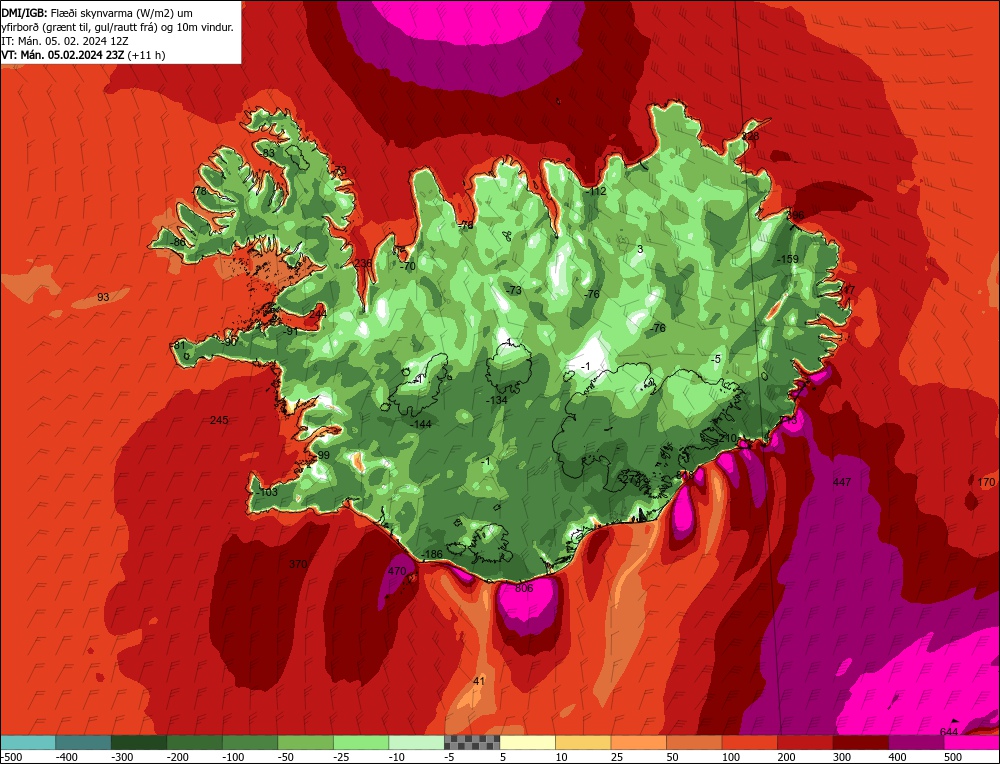Click the value -134 in central Iceland
1000x764 pixels.
coord(496,400)
